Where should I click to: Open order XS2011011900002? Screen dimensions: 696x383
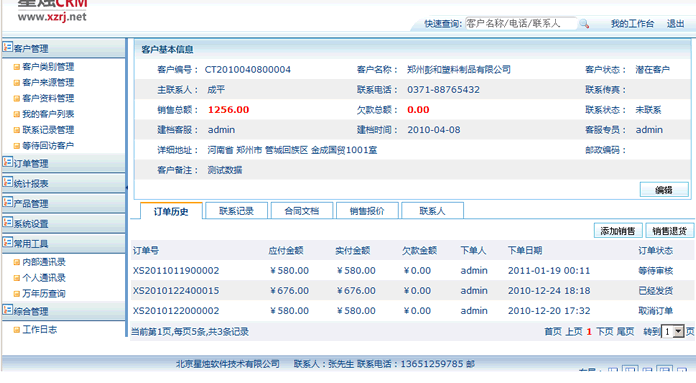(x=176, y=271)
